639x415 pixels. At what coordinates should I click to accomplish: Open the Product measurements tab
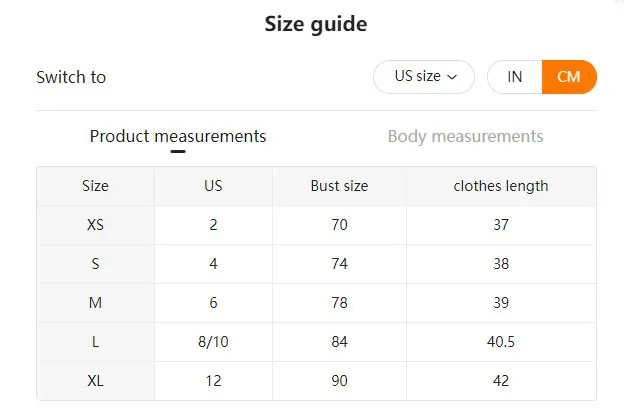pos(178,136)
